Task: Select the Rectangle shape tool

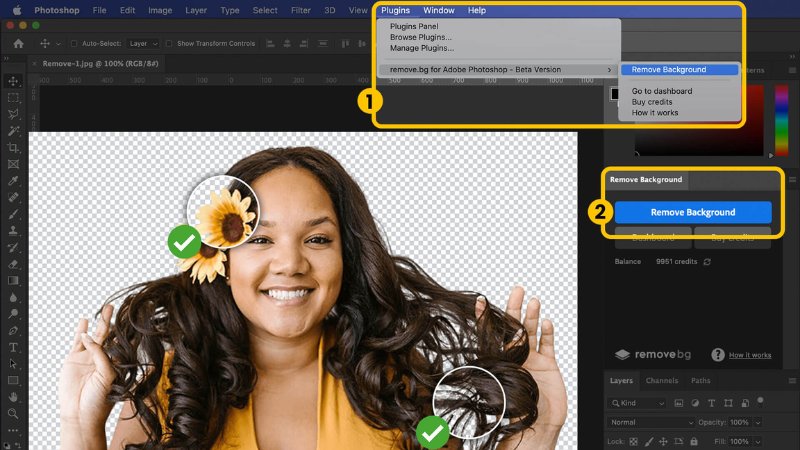Action: pyautogui.click(x=13, y=381)
